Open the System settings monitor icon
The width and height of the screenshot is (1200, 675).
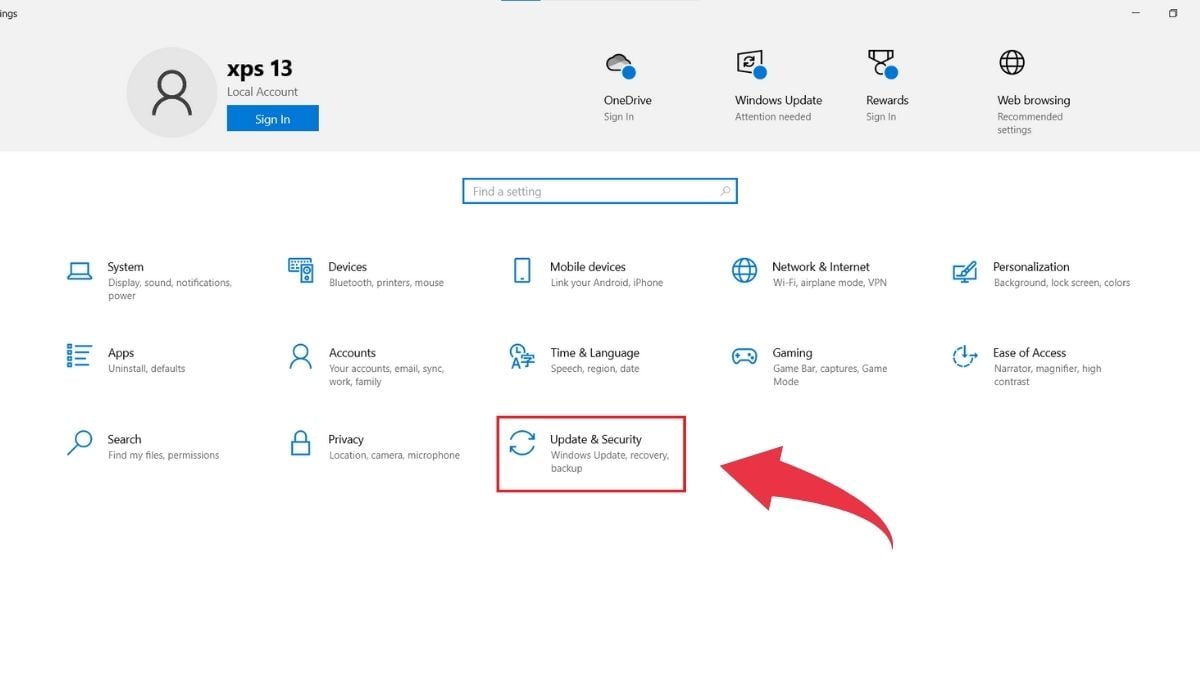79,271
